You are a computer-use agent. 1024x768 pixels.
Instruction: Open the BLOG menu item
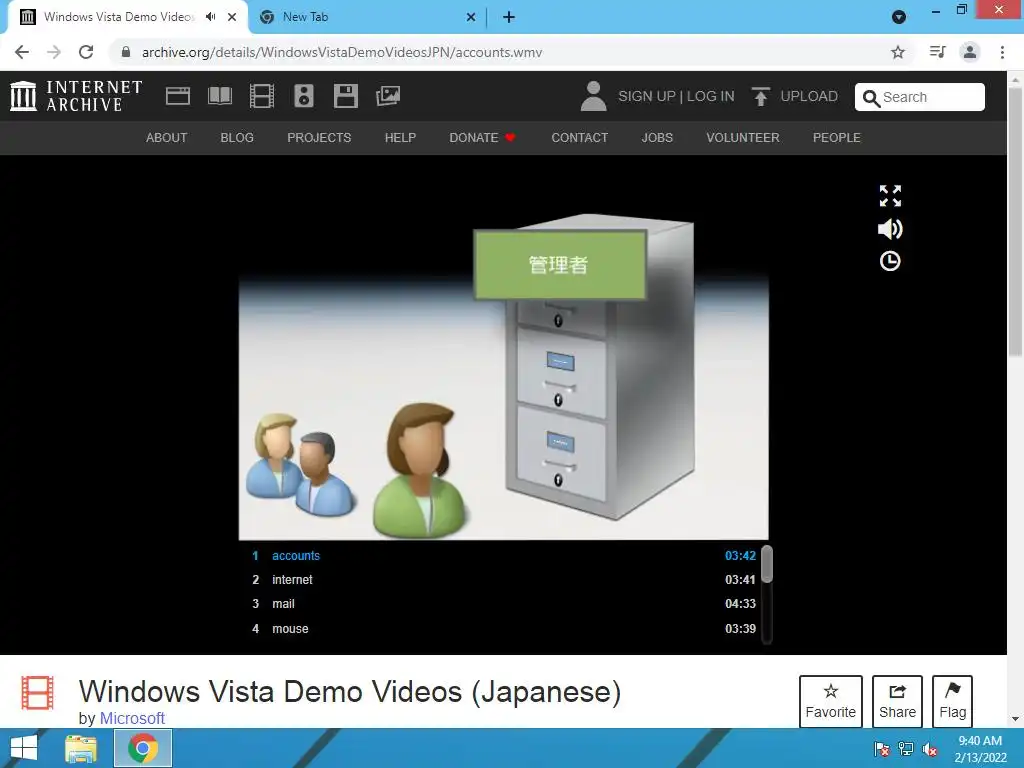pos(237,138)
